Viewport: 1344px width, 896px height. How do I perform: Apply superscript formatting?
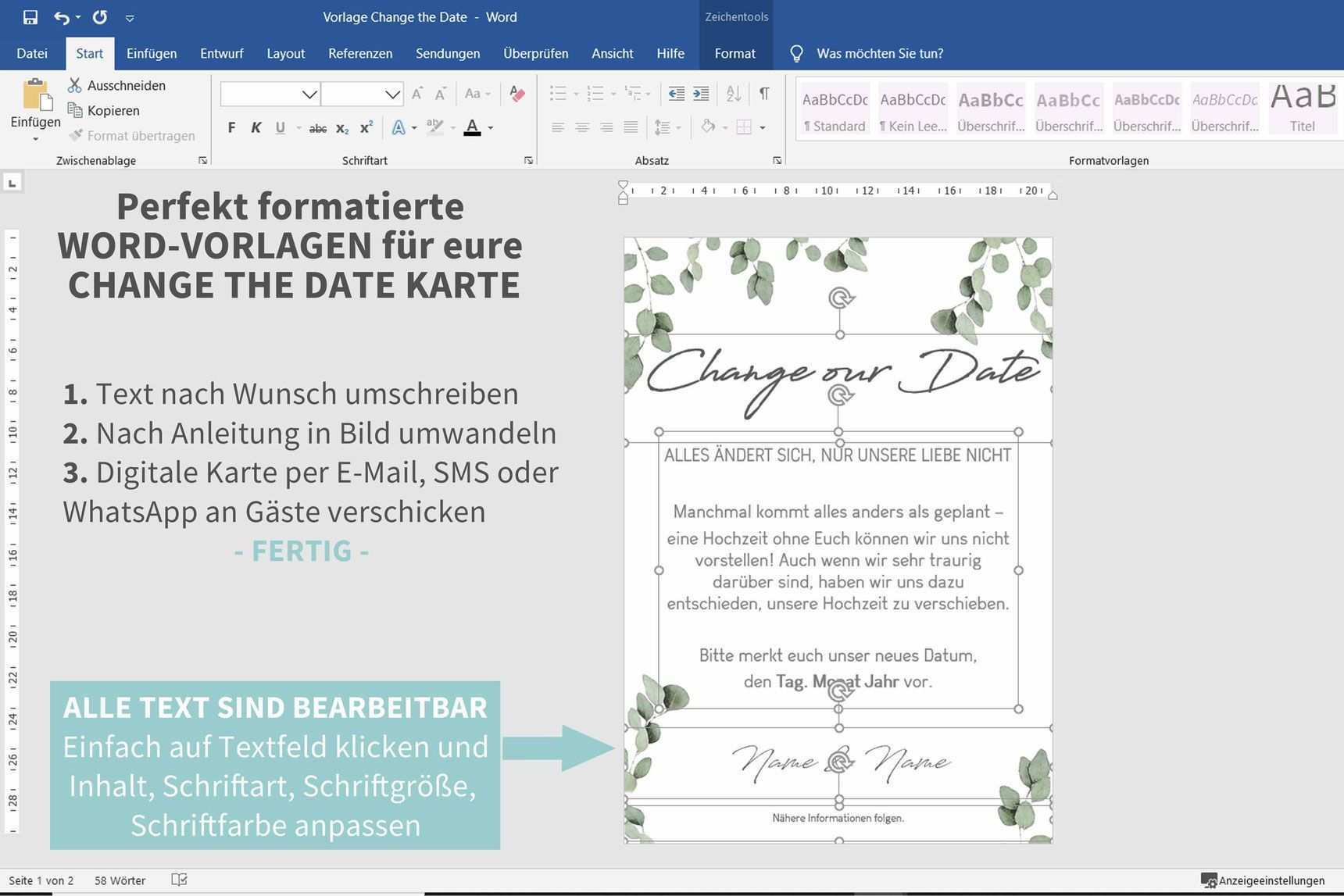pos(366,128)
